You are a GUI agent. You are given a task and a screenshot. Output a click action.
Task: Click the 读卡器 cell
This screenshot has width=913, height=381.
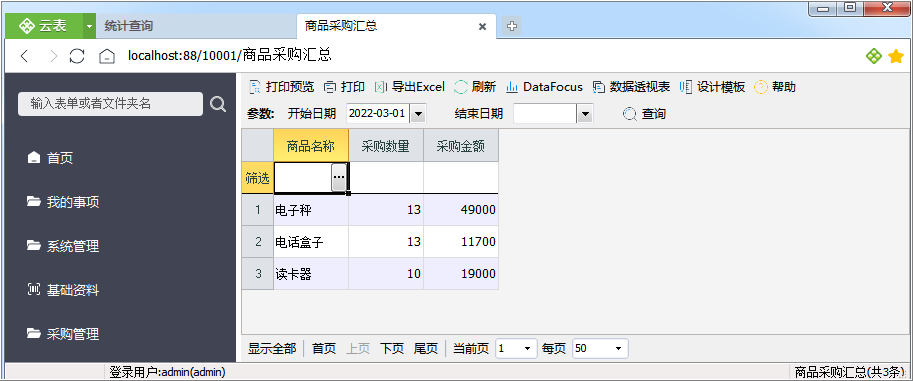311,274
